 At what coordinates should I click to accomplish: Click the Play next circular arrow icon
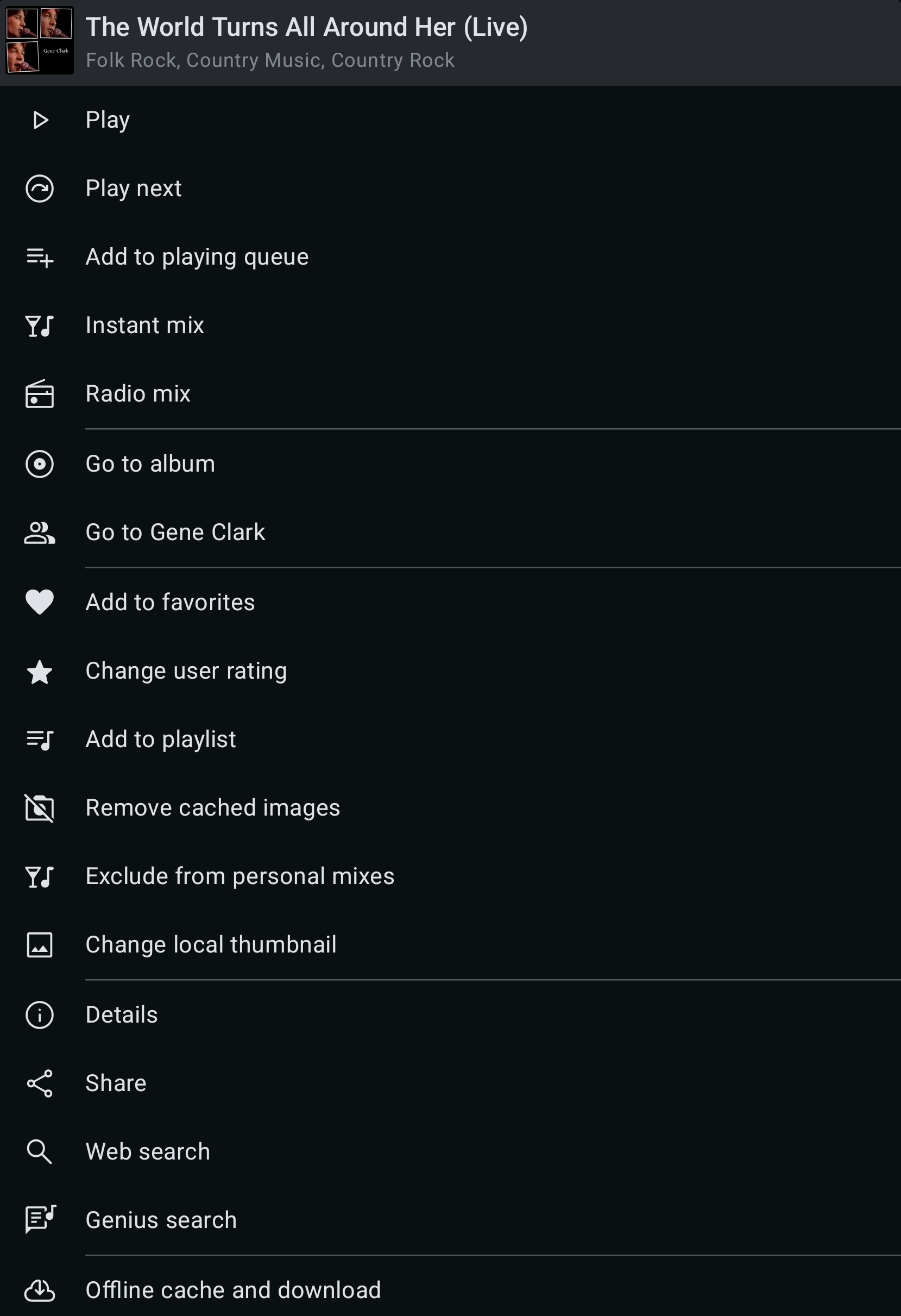[40, 189]
